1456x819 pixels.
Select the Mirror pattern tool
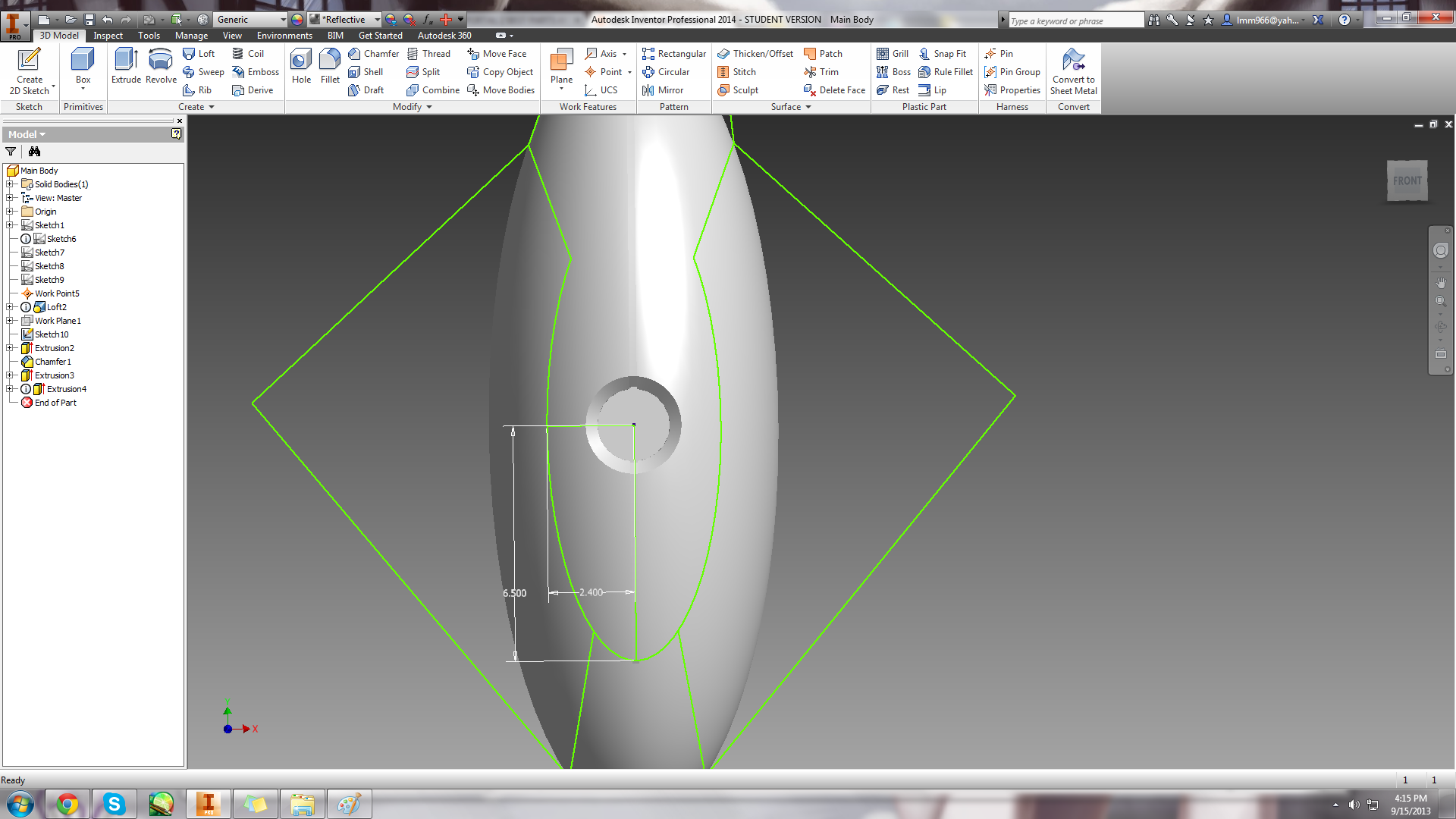663,90
